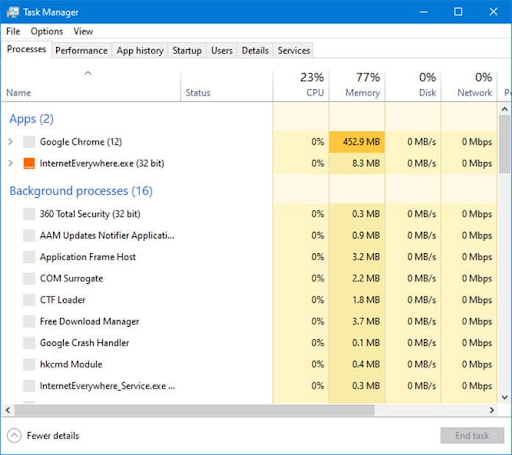Expand the InternetEverywhere.exe process group
This screenshot has height=455, width=512.
point(11,163)
